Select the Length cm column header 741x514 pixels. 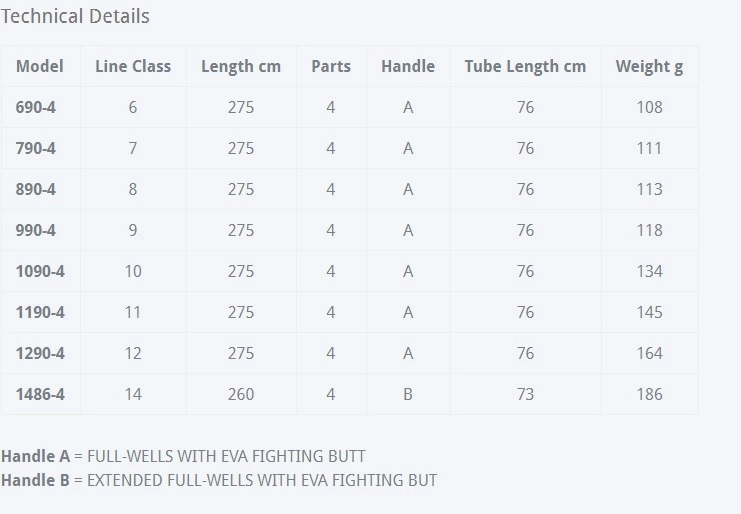(241, 66)
